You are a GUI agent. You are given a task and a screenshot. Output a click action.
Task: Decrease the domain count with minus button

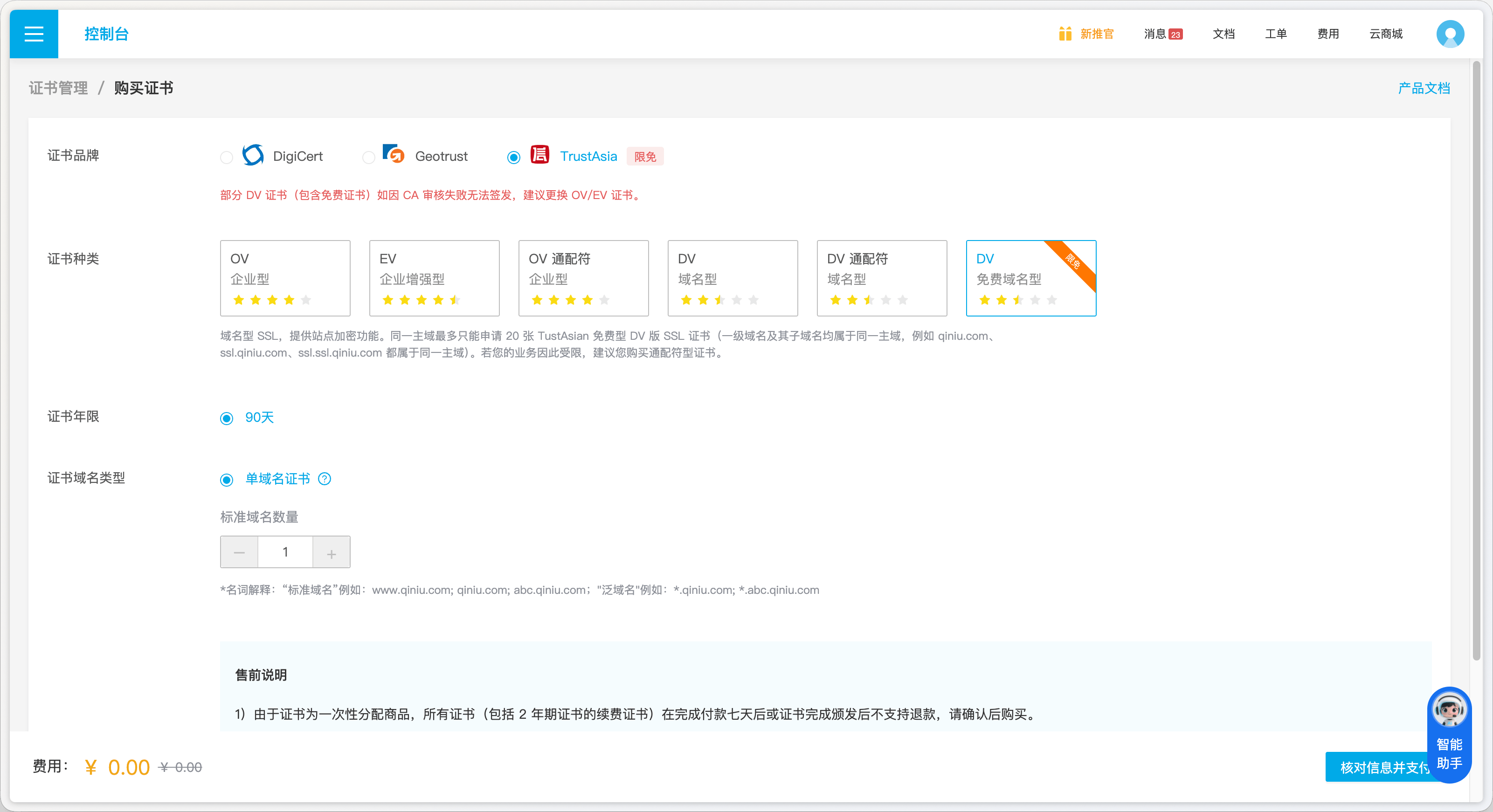(x=239, y=552)
